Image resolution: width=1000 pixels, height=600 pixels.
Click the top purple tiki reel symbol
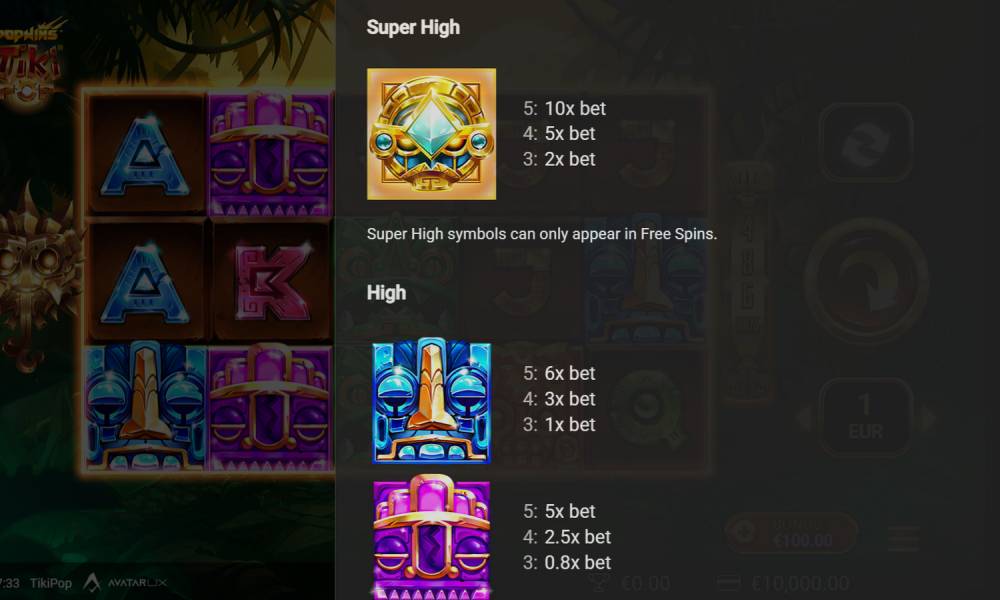click(x=270, y=154)
